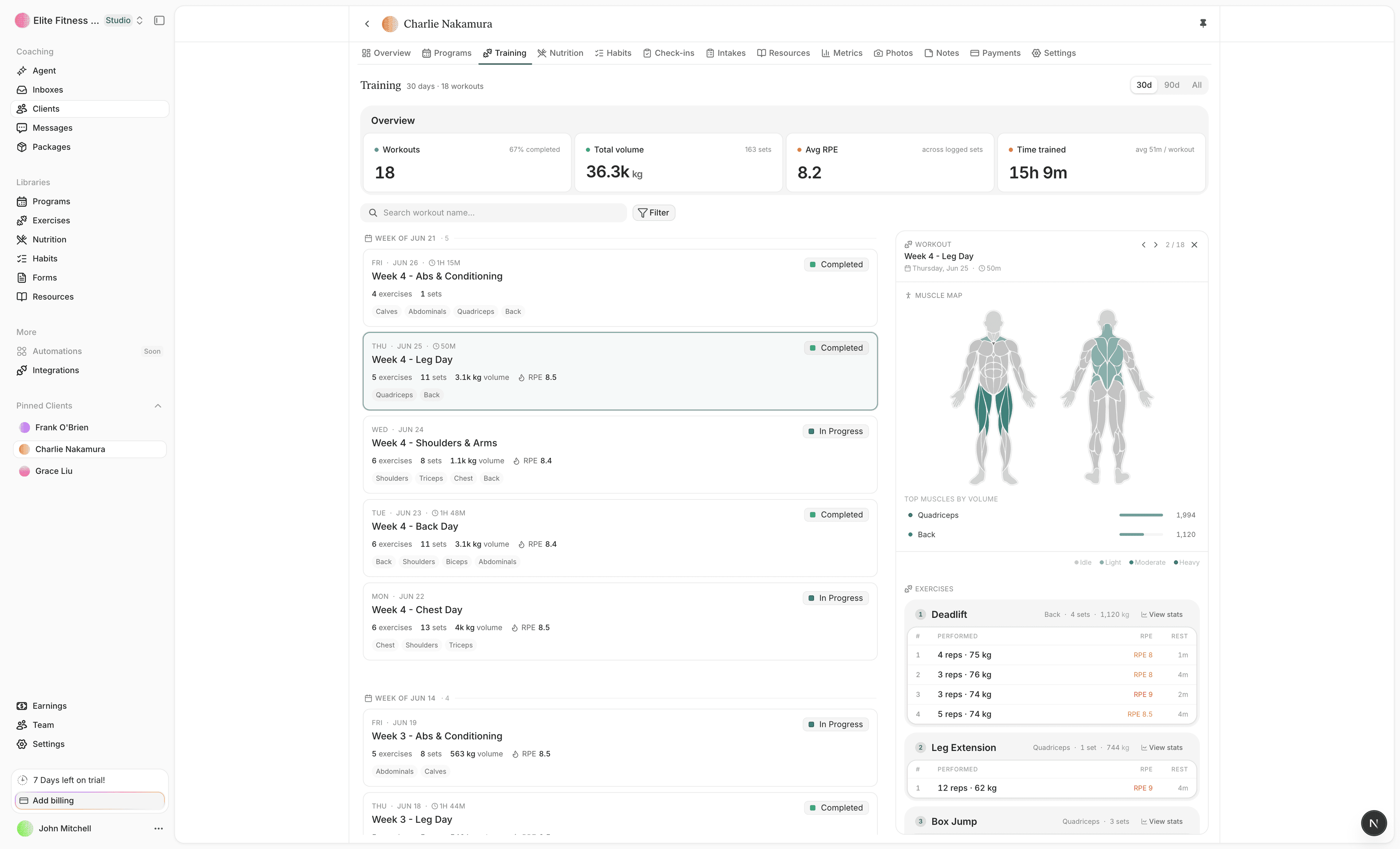Open the Payments tab
The image size is (1400, 849).
pos(995,53)
